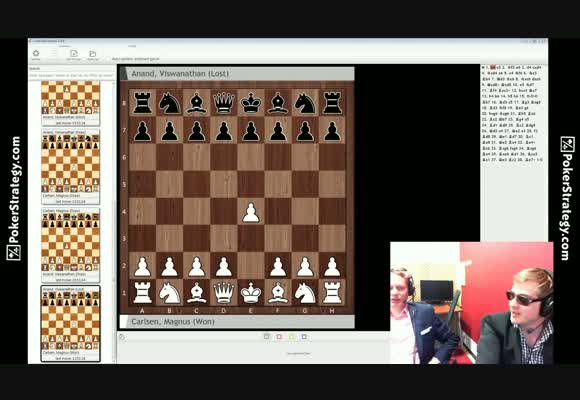Click the flip board icon below the board
The width and height of the screenshot is (580, 400).
click(122, 337)
